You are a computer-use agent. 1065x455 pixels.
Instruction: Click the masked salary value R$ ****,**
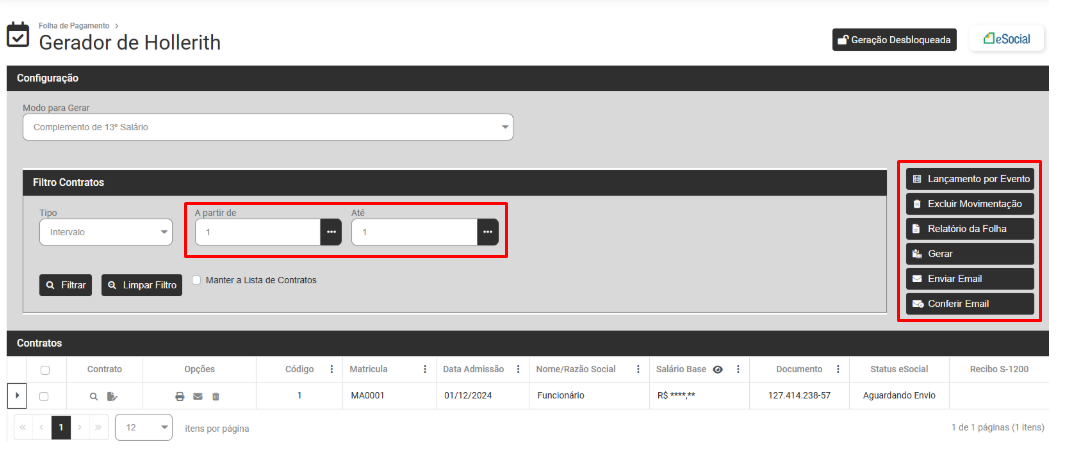pyautogui.click(x=676, y=395)
